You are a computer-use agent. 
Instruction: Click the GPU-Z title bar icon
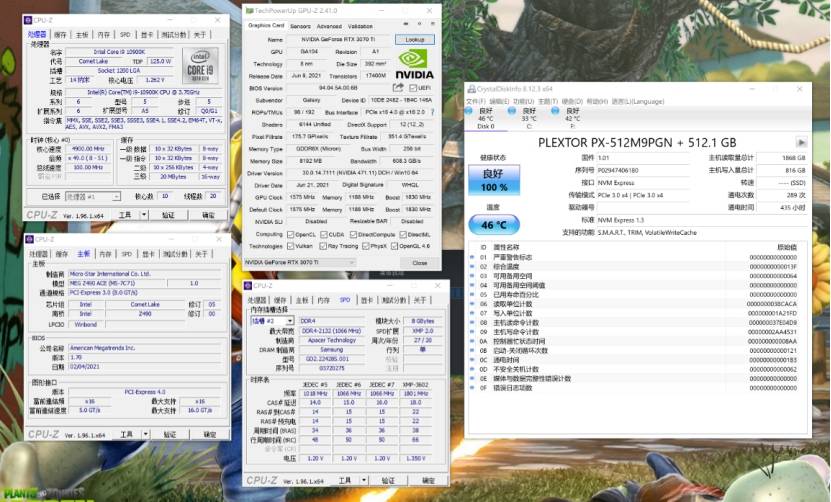(x=249, y=11)
